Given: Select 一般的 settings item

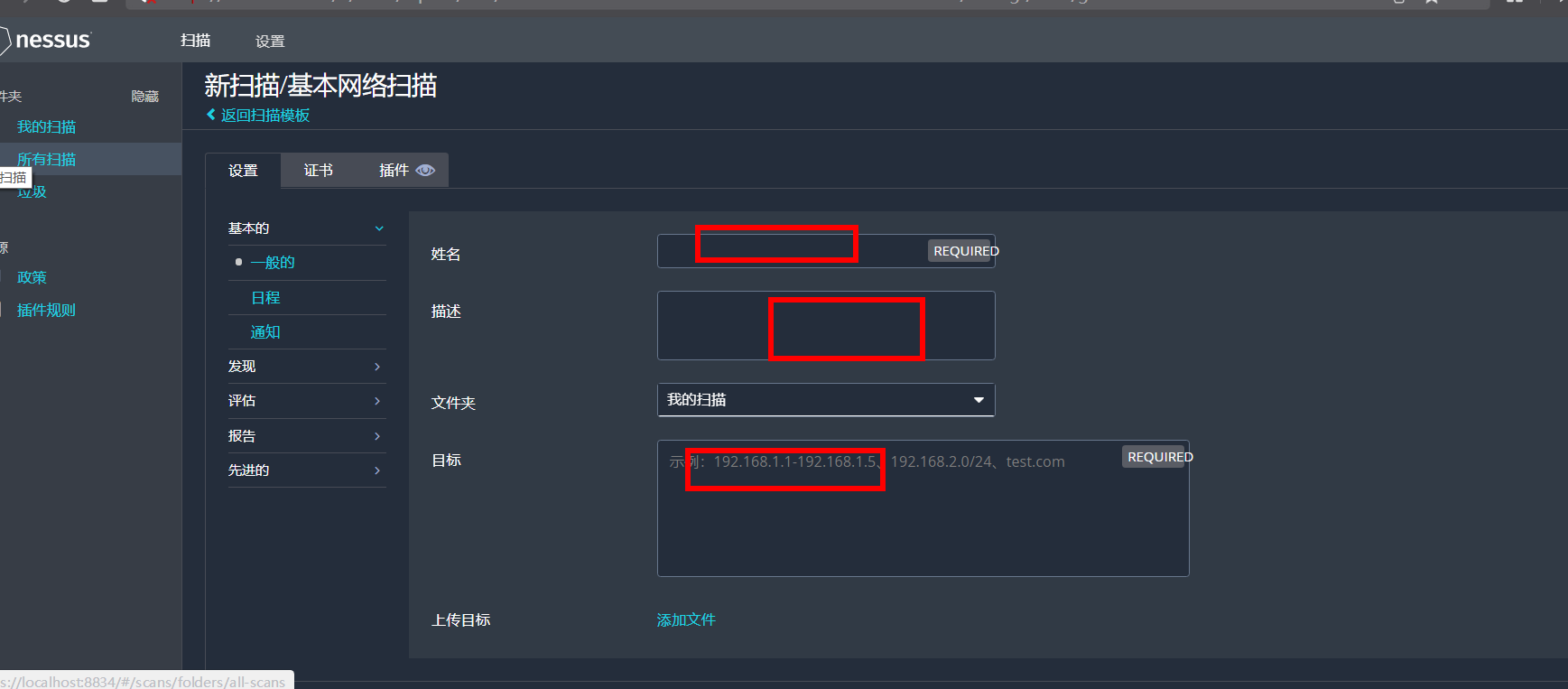Looking at the screenshot, I should pos(273,263).
